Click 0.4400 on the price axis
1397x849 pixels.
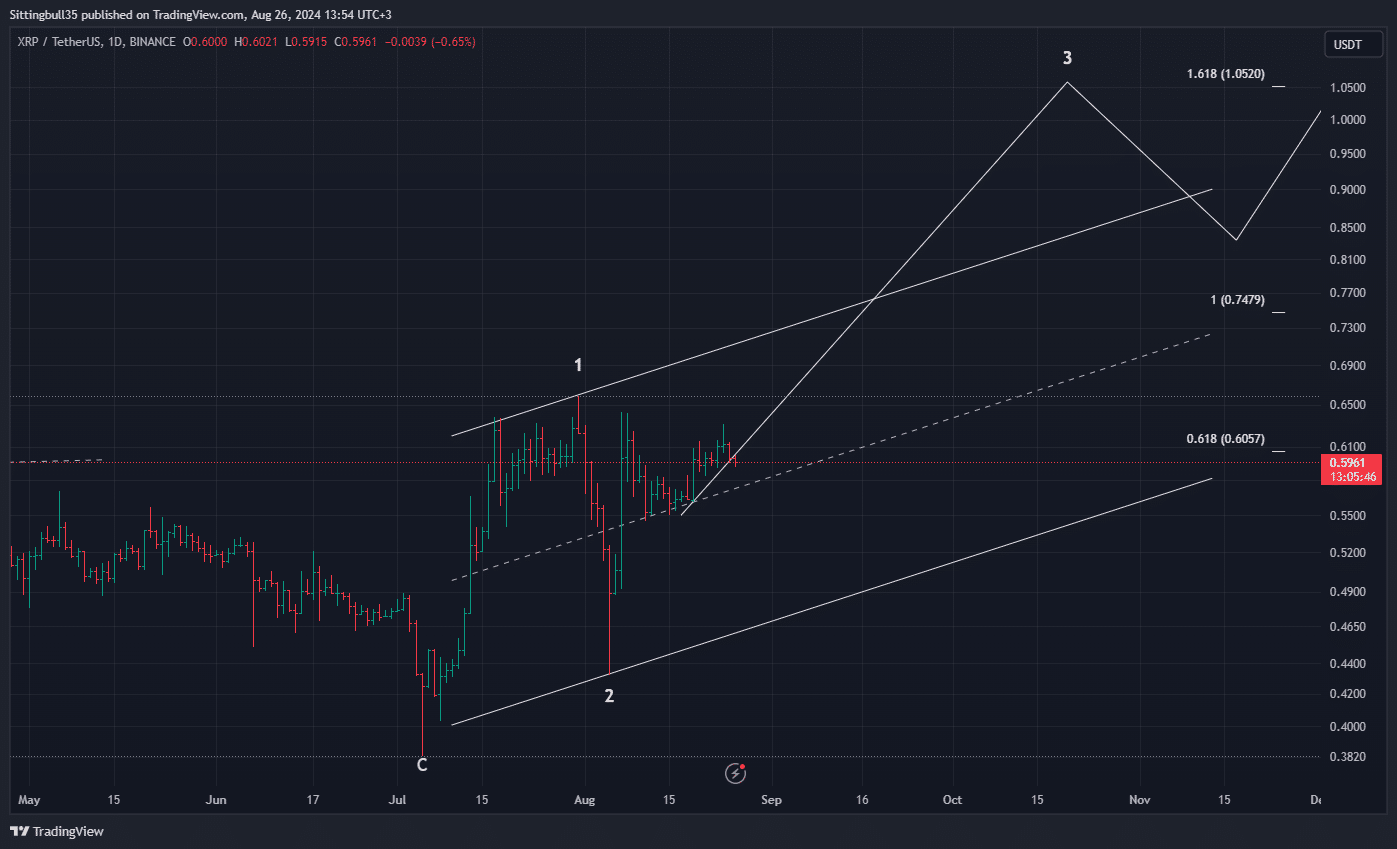tap(1348, 663)
